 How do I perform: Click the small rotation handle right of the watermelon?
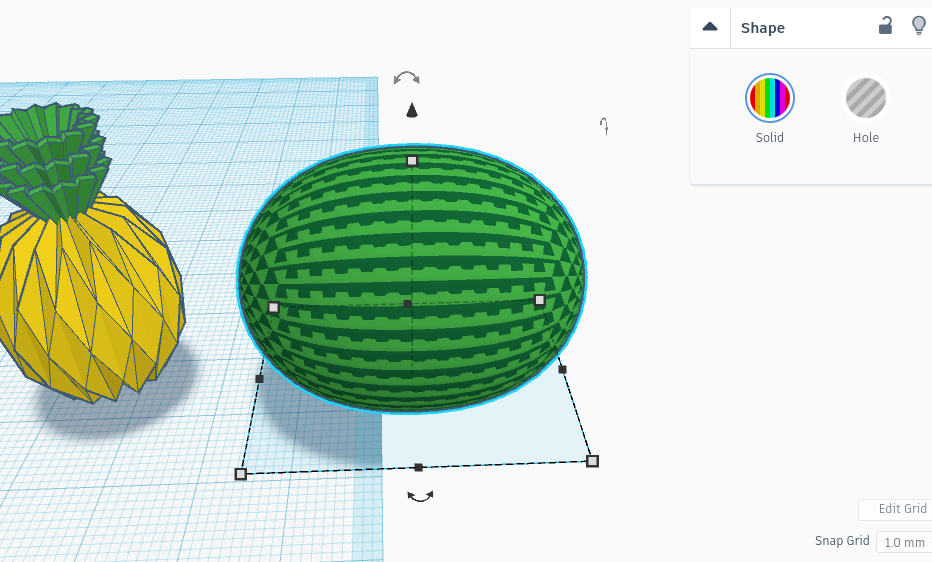[604, 126]
